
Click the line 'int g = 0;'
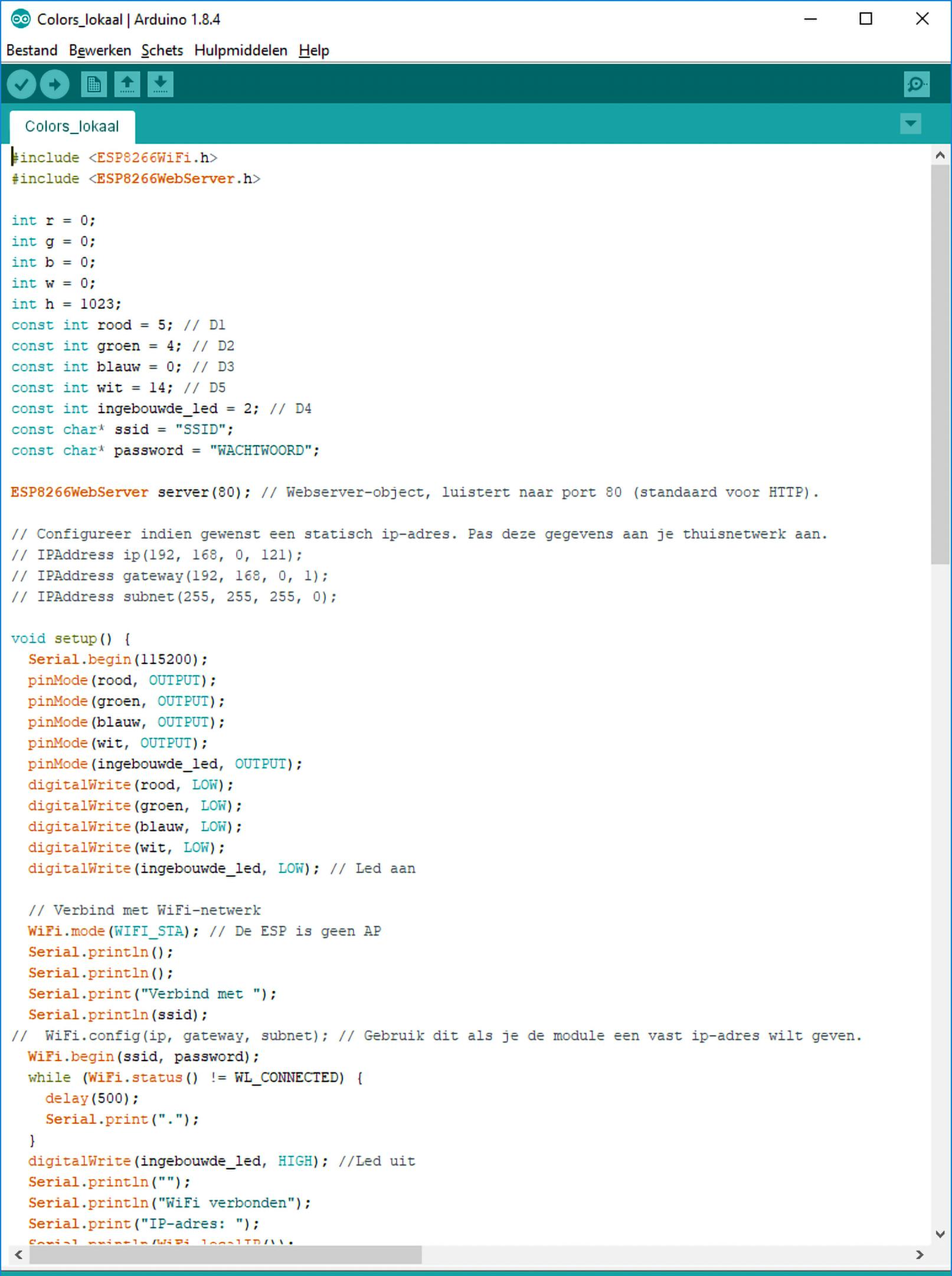coord(54,241)
